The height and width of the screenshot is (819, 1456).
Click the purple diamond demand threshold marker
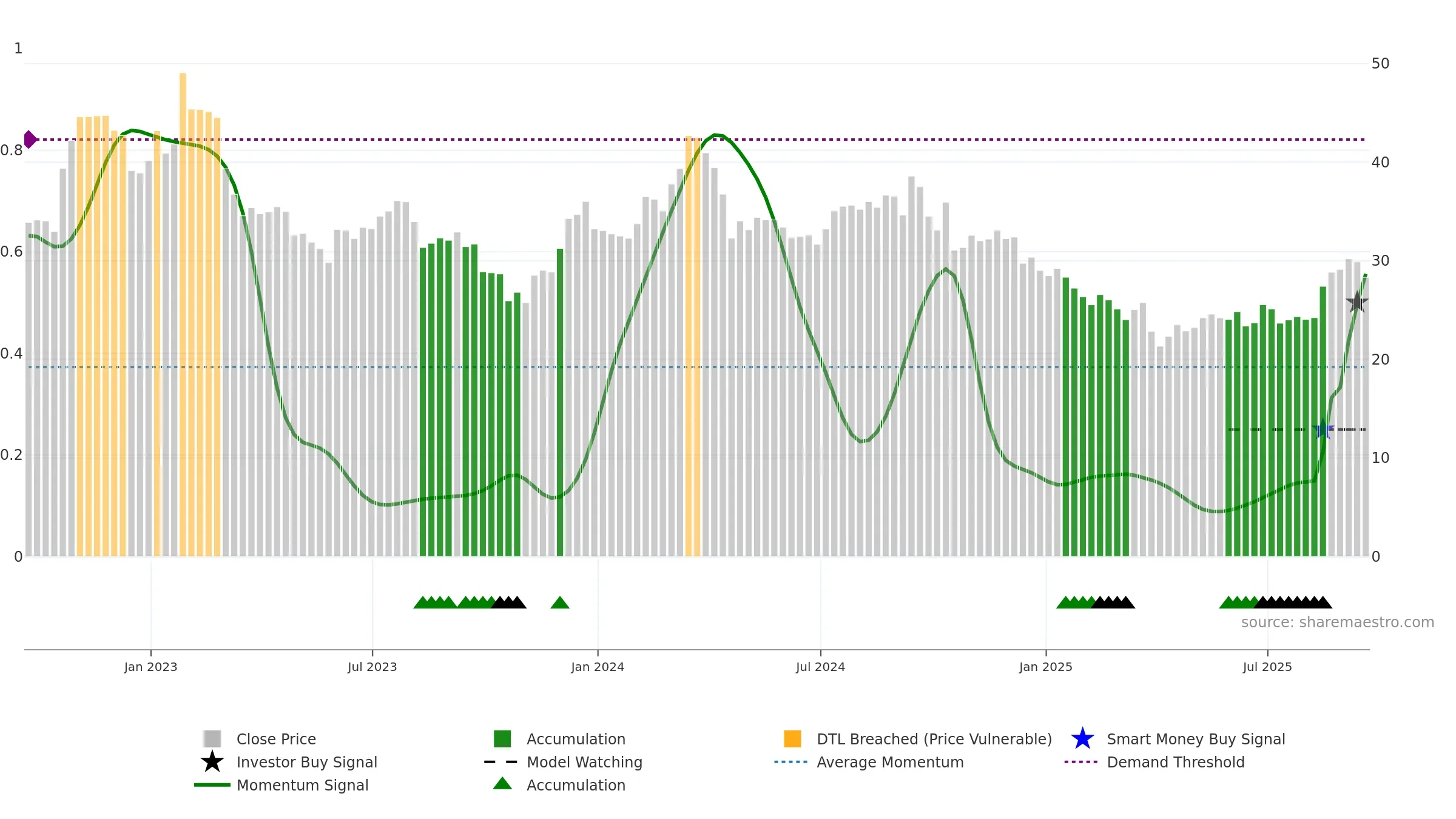[30, 140]
